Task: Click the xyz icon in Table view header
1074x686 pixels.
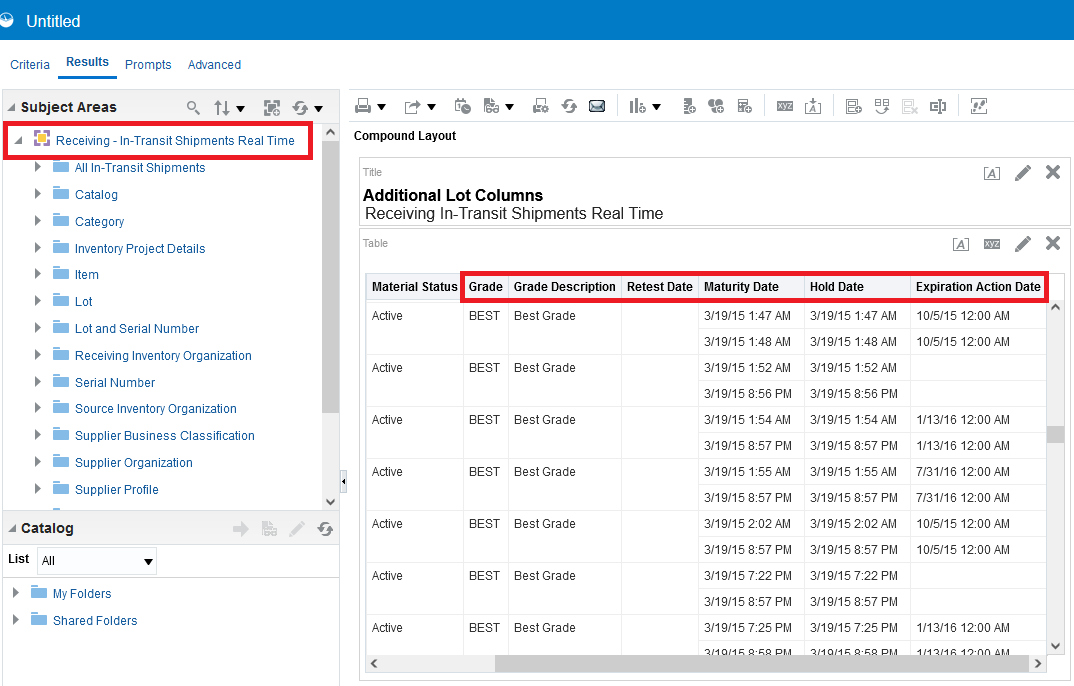Action: 991,243
